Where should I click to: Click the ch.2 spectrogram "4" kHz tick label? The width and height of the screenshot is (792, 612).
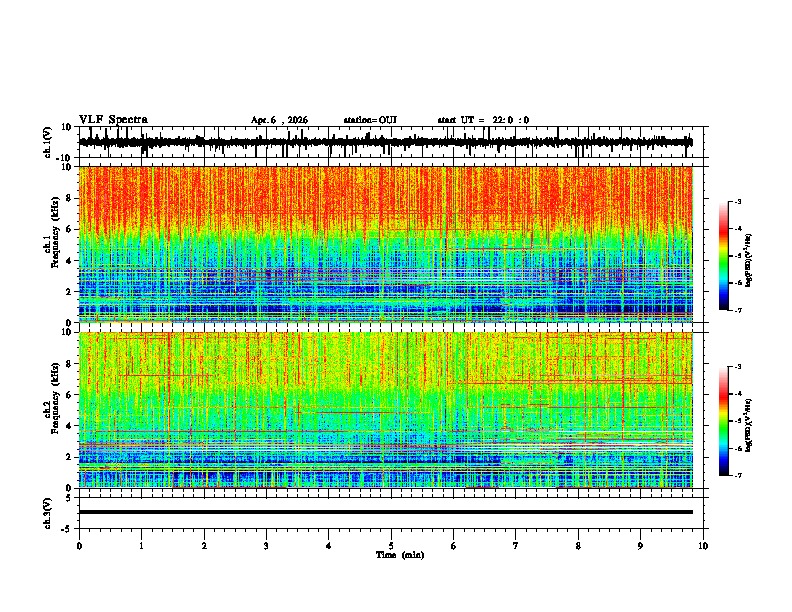point(69,426)
